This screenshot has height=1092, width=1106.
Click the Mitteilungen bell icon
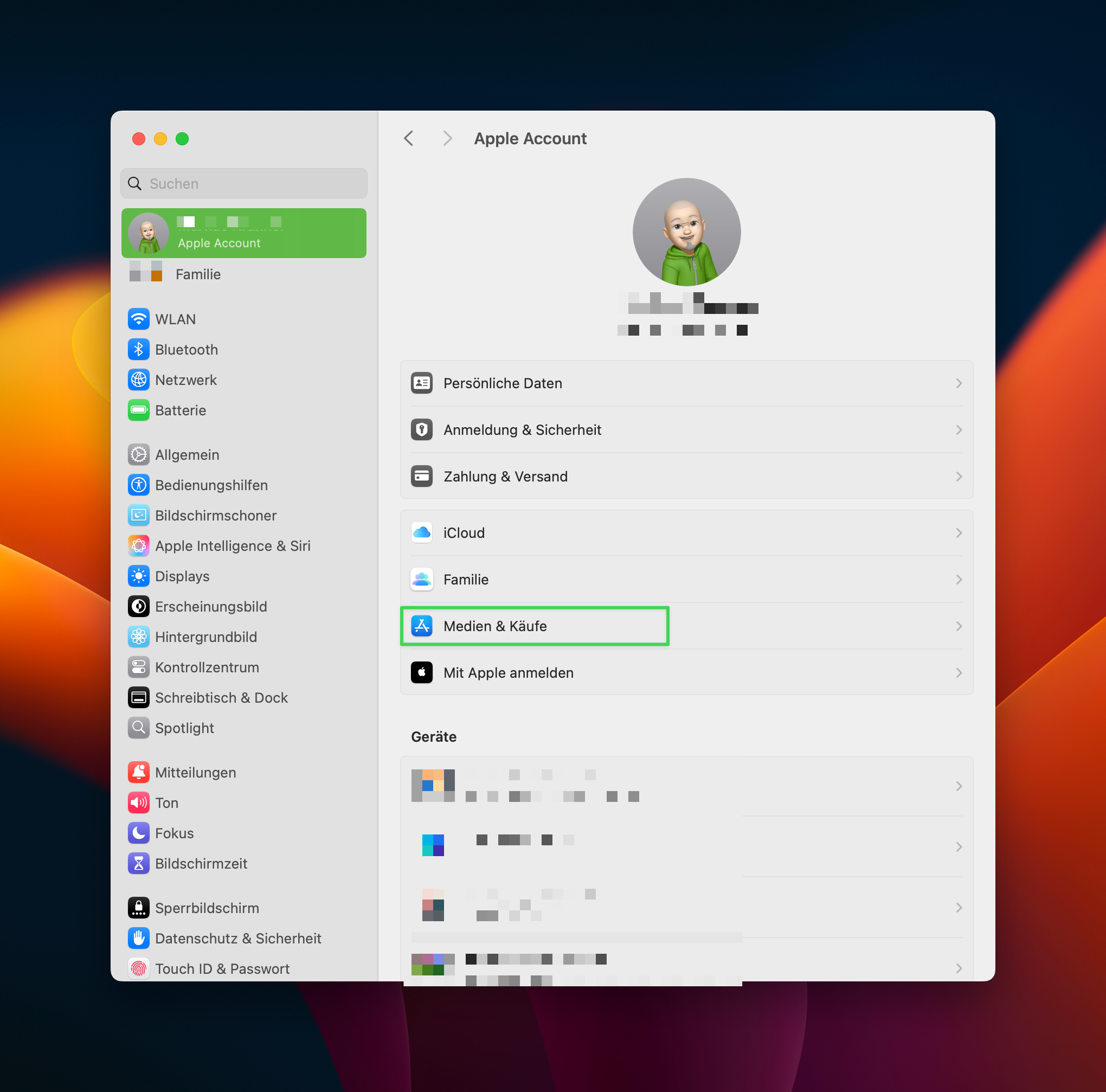pyautogui.click(x=139, y=773)
